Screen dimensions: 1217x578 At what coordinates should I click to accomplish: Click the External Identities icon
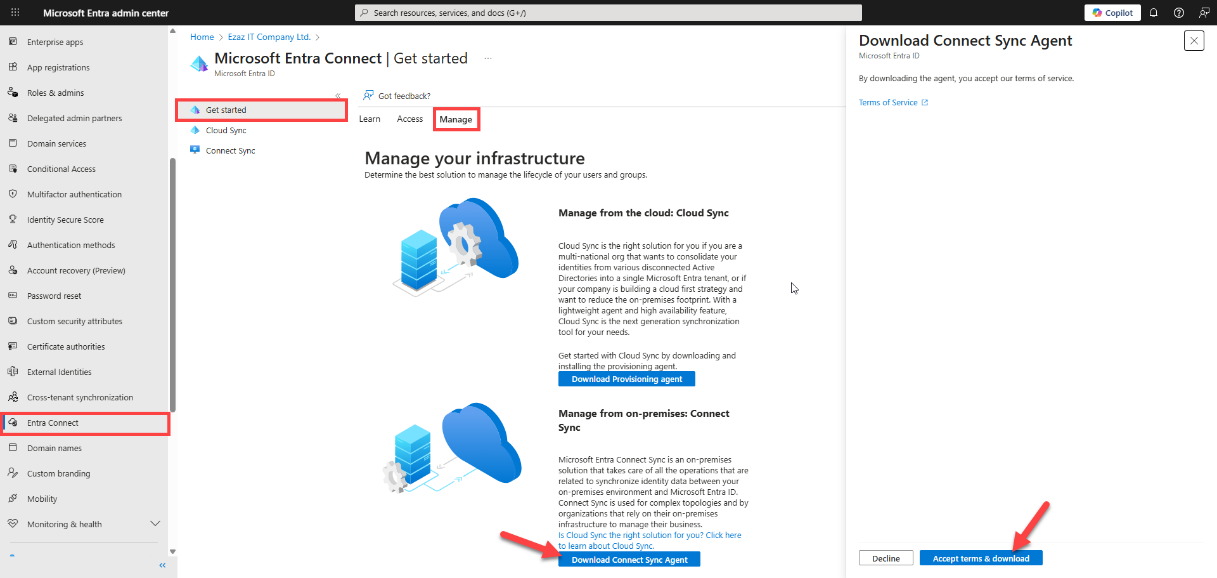(x=12, y=372)
